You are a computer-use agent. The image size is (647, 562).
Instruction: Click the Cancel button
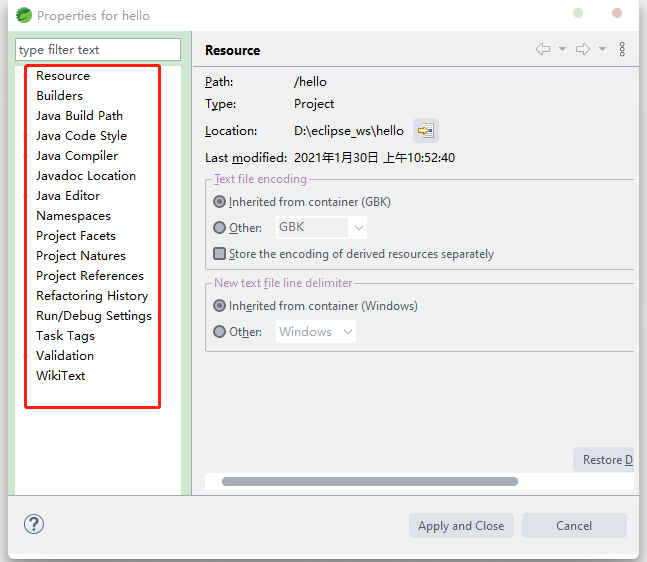pos(574,526)
